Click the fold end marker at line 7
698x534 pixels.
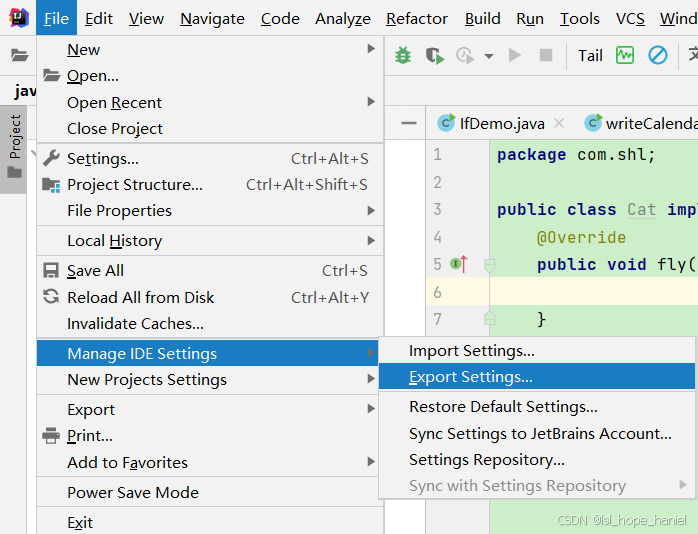[489, 318]
